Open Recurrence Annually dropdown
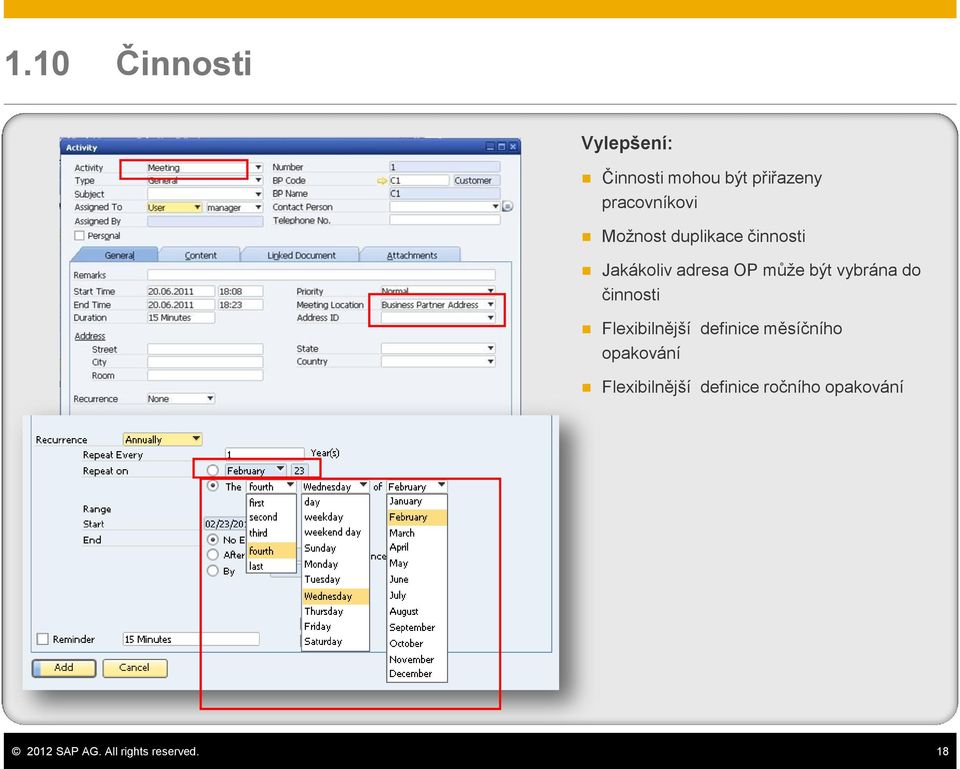This screenshot has height=769, width=960. point(196,439)
